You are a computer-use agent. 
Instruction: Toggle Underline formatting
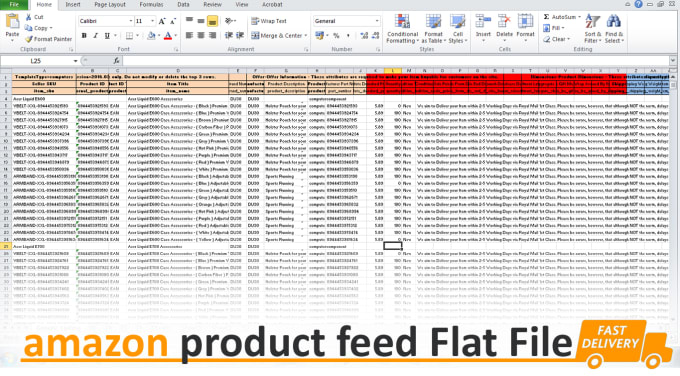(x=107, y=36)
